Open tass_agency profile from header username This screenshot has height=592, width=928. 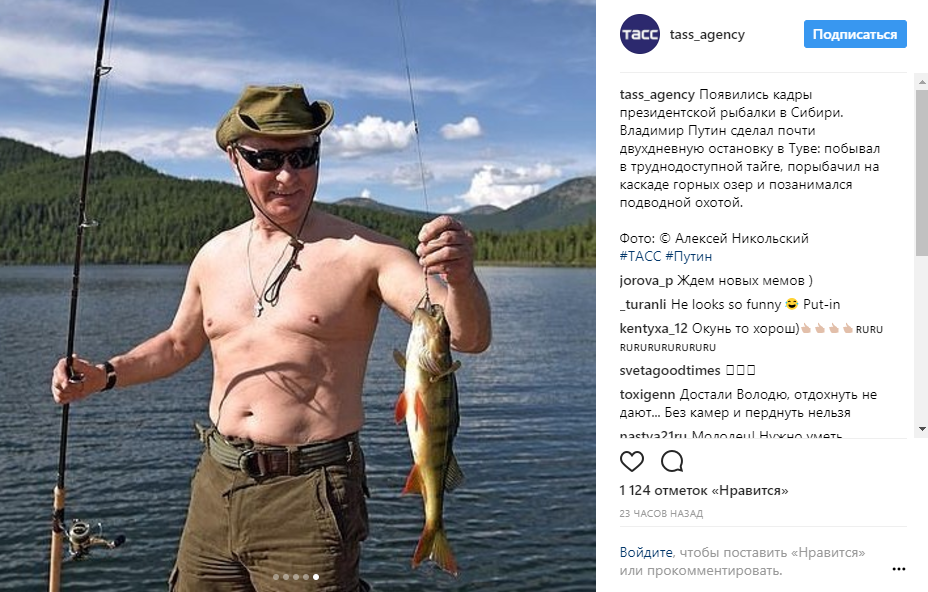point(707,34)
